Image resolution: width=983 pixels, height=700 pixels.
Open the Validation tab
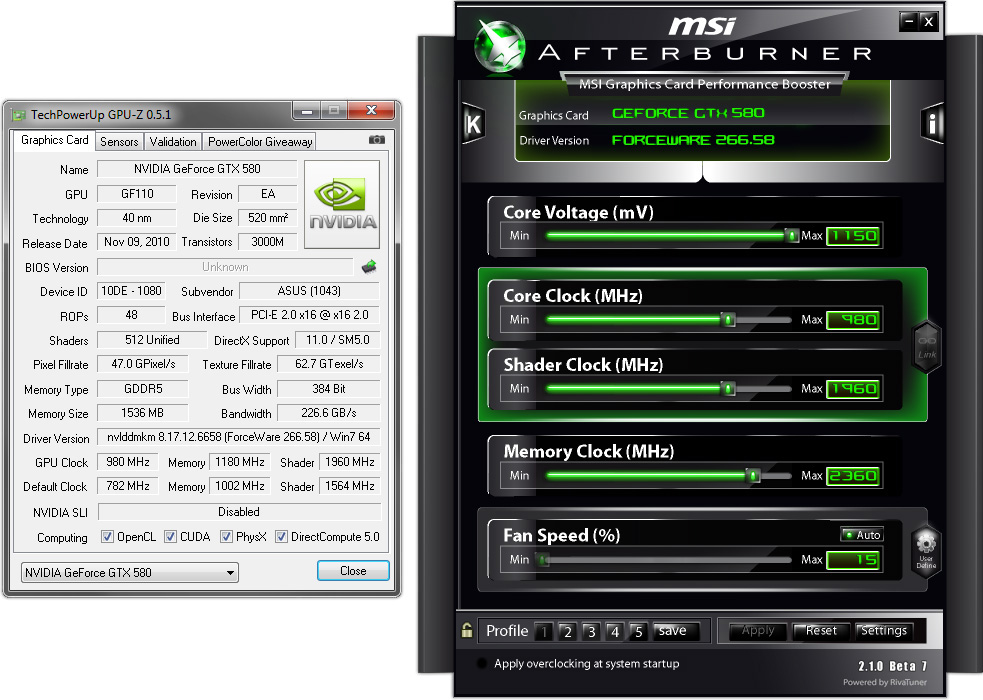pos(173,142)
